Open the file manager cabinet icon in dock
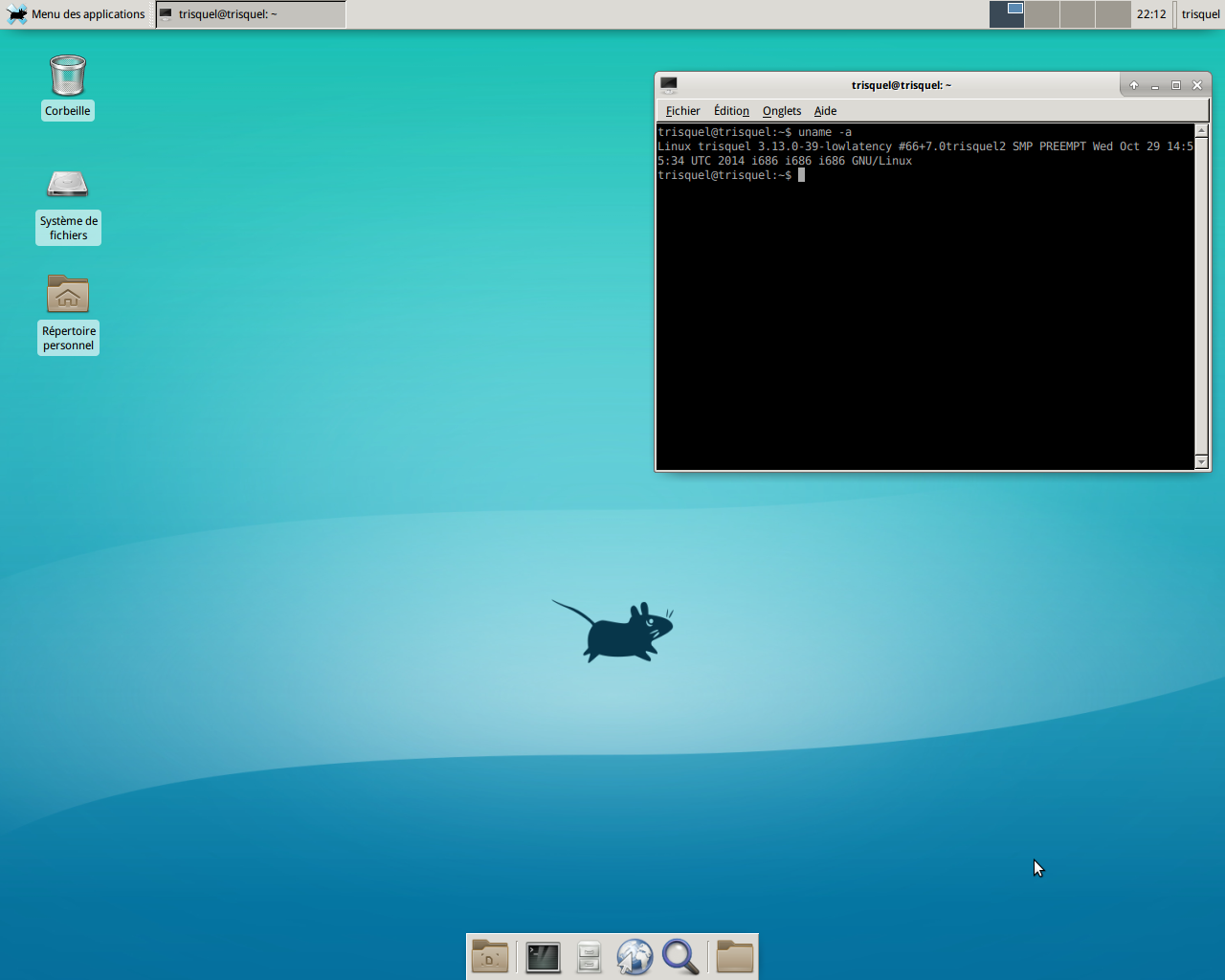 (x=589, y=956)
